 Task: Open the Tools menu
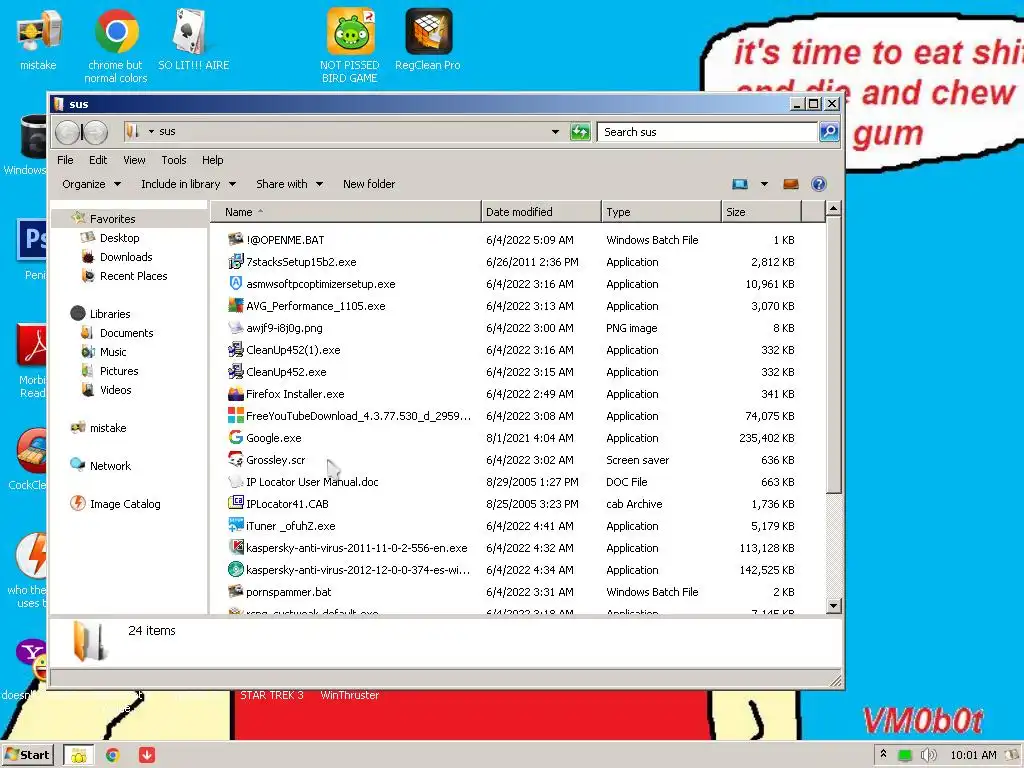(174, 160)
